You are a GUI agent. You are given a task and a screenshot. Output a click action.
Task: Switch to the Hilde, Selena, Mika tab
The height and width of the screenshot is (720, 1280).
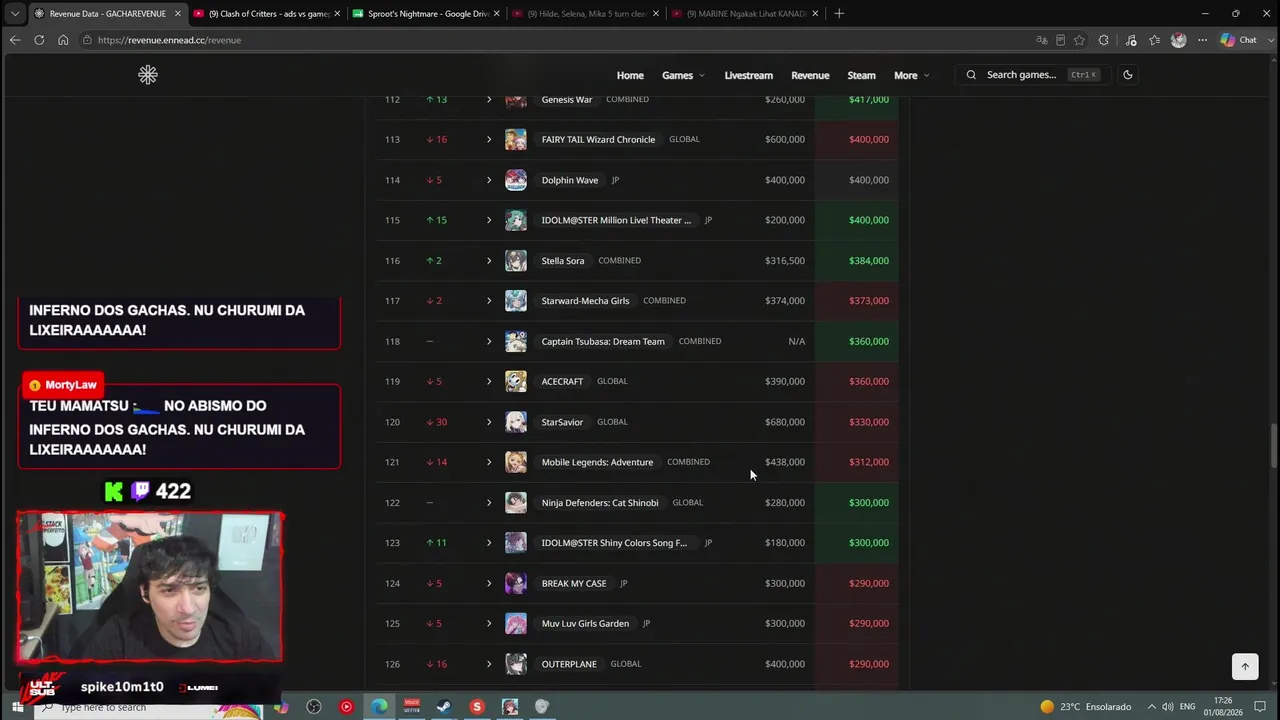click(x=586, y=14)
